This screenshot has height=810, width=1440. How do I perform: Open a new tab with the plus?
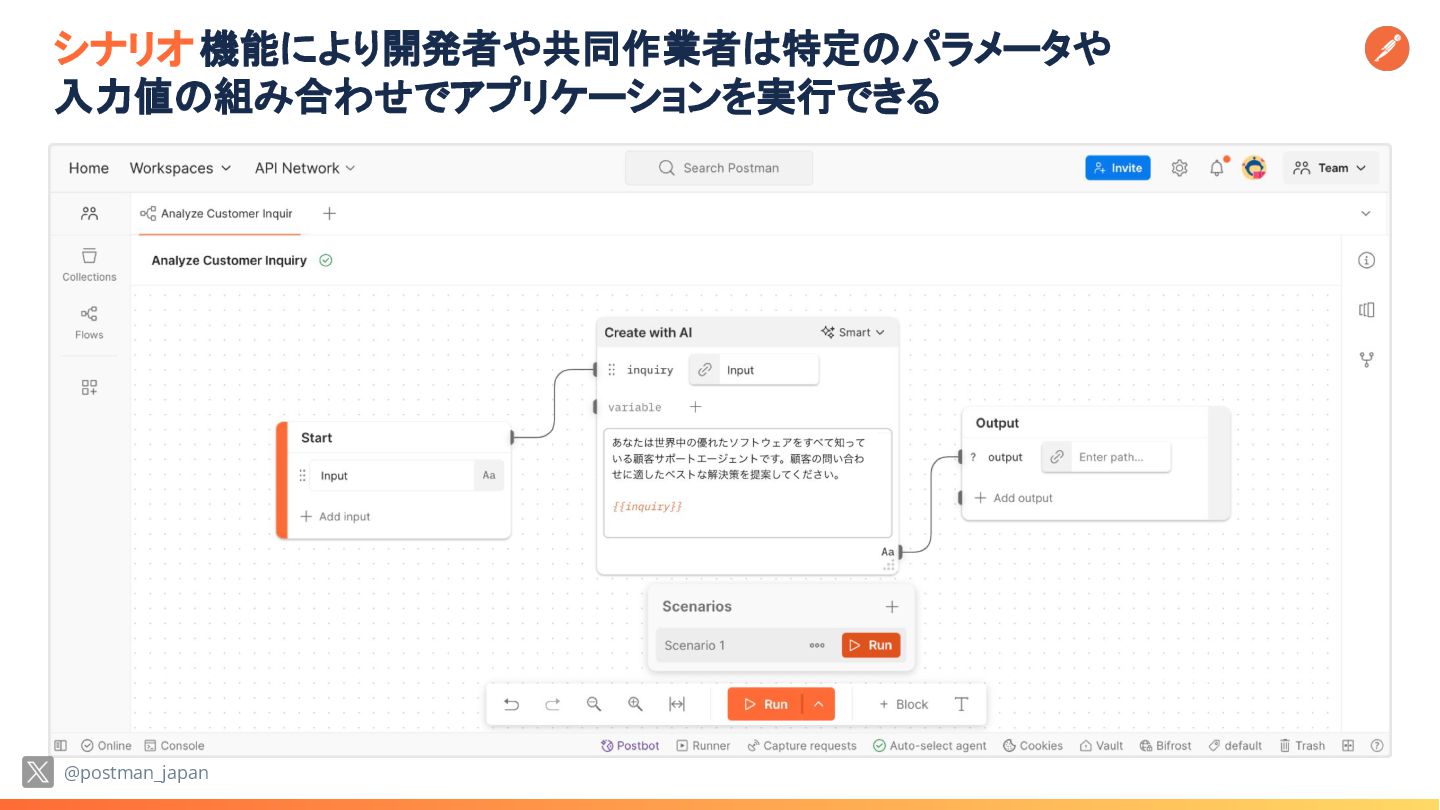329,213
